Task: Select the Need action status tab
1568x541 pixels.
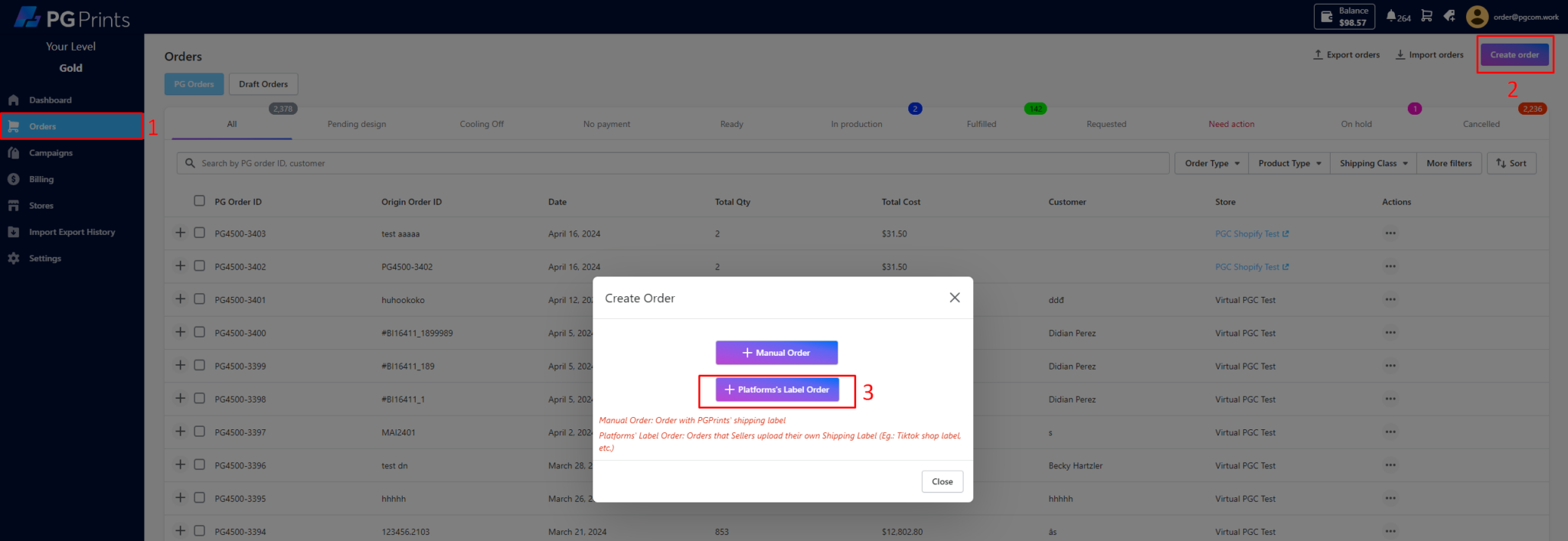Action: pyautogui.click(x=1231, y=124)
